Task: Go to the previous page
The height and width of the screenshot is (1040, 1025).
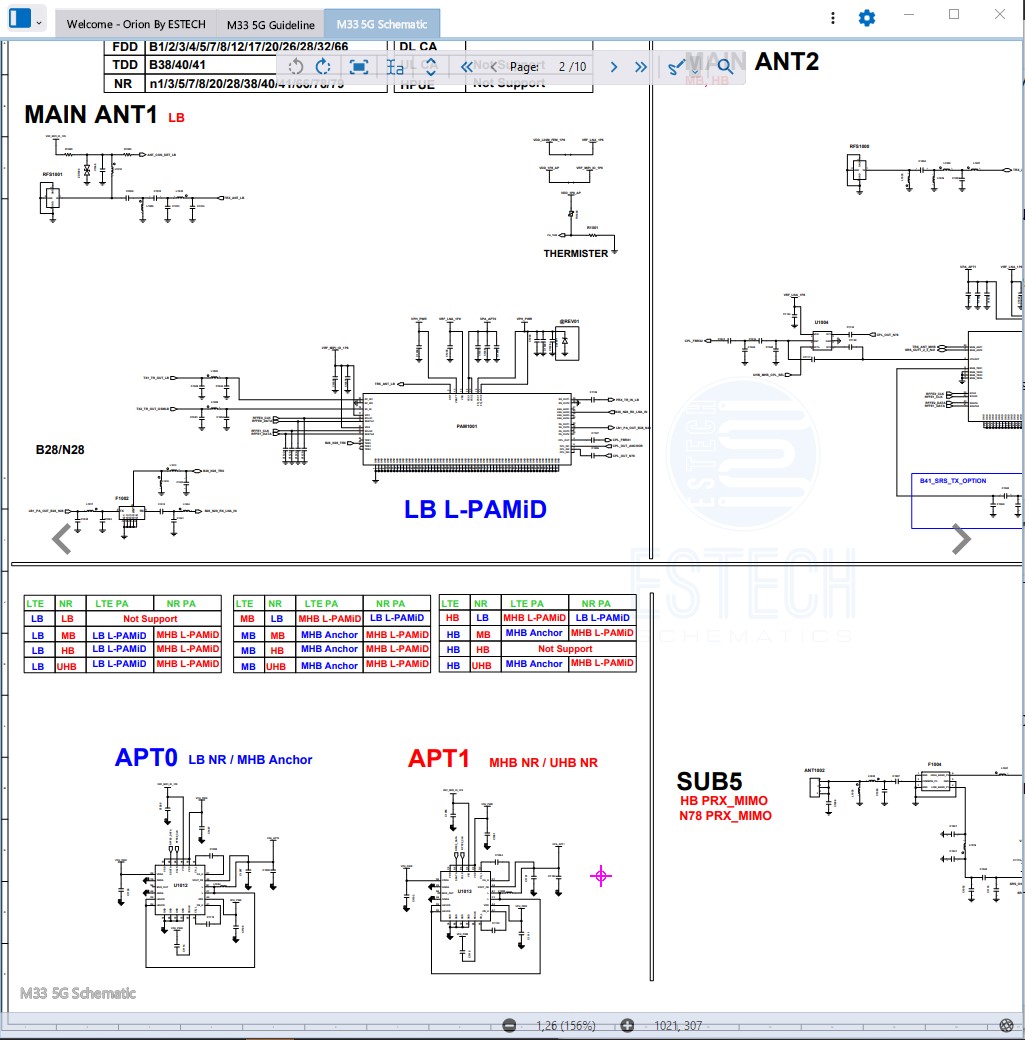Action: [x=493, y=67]
